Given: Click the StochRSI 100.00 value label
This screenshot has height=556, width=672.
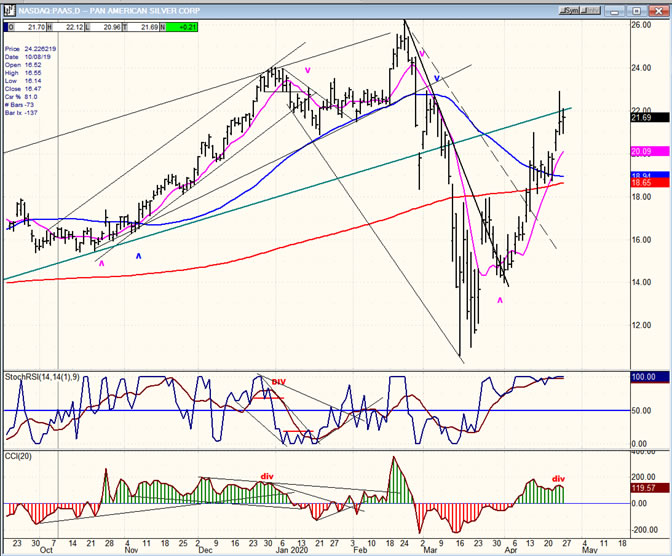Looking at the screenshot, I should coord(650,377).
